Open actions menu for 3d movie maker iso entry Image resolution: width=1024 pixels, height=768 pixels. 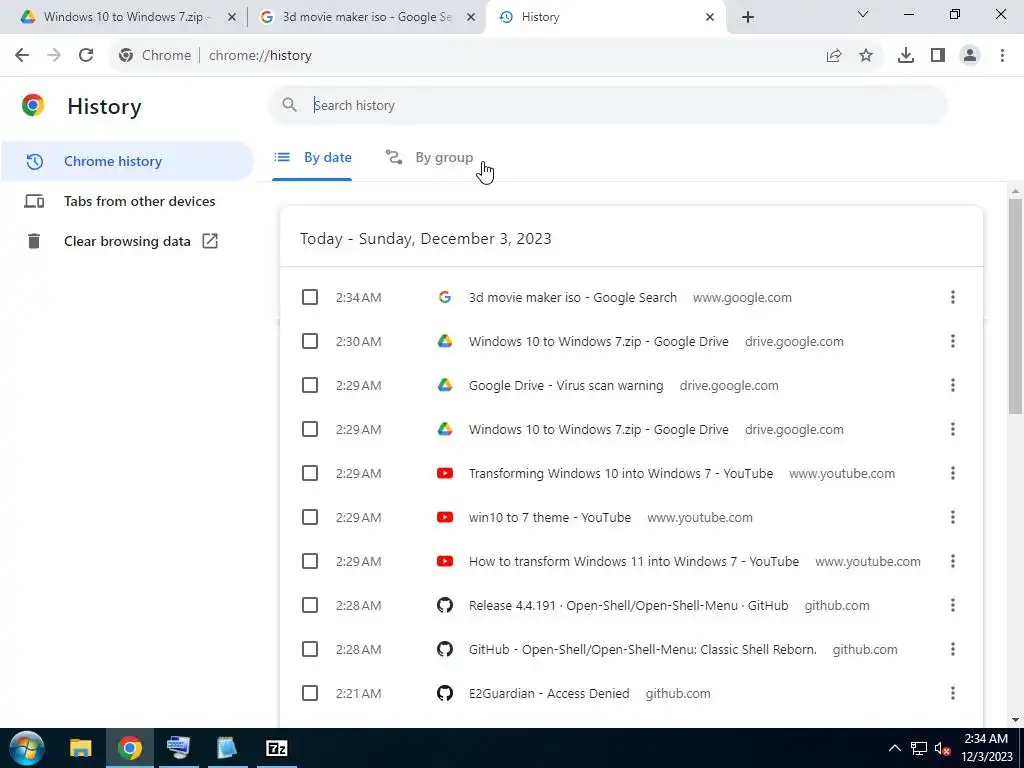coord(953,297)
